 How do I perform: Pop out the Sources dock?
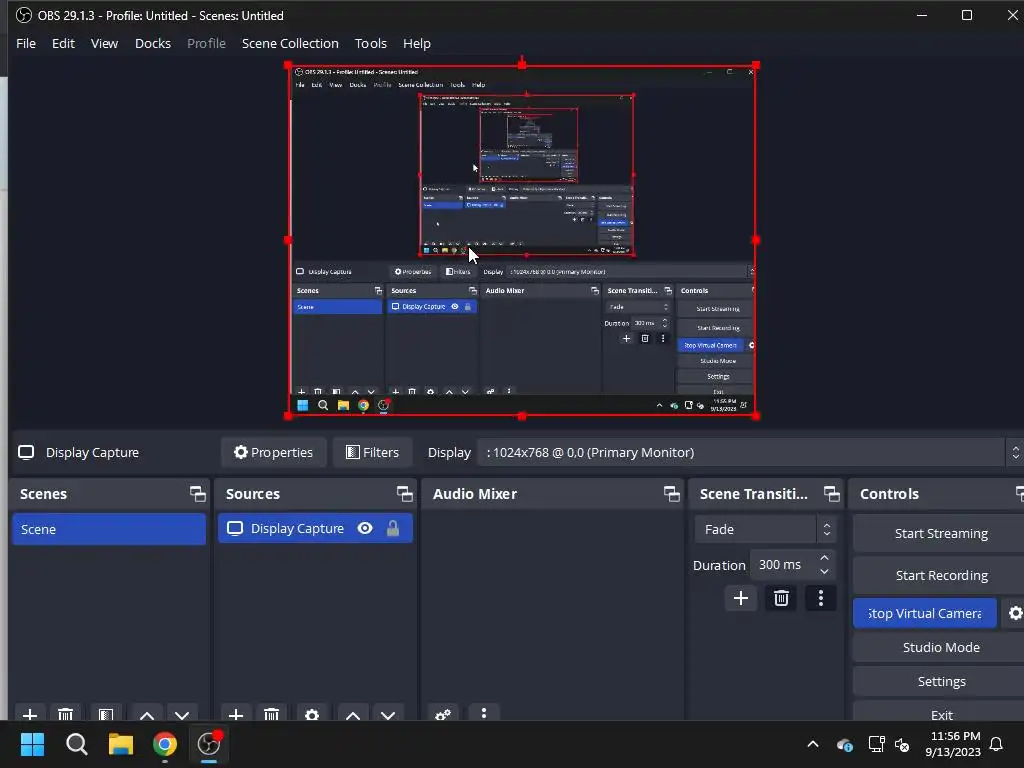coord(404,494)
